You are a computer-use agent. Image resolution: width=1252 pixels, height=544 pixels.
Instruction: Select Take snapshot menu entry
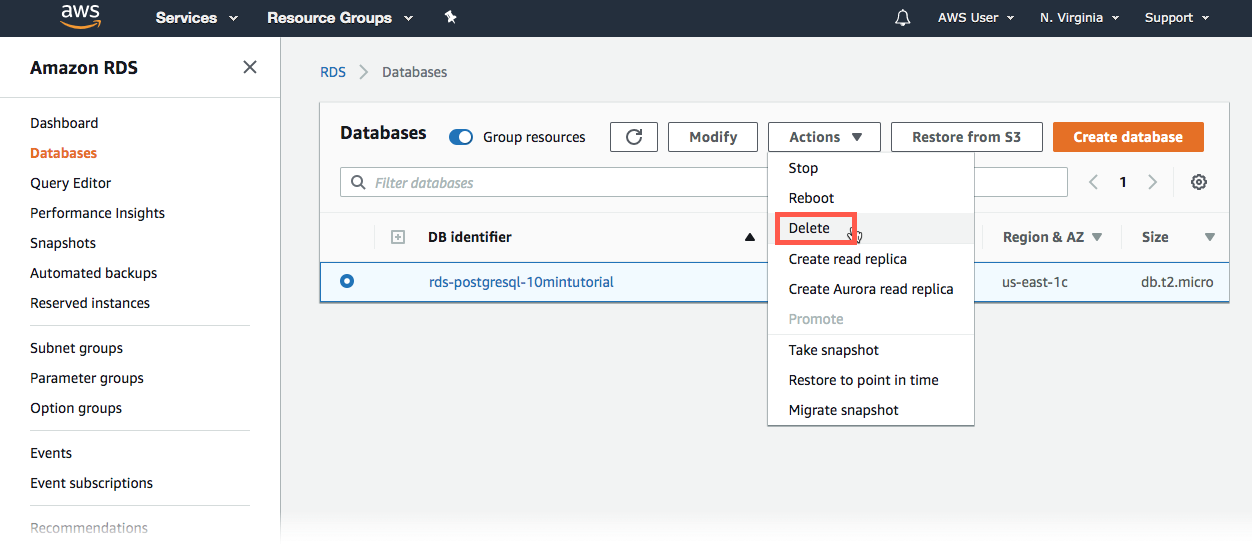834,350
